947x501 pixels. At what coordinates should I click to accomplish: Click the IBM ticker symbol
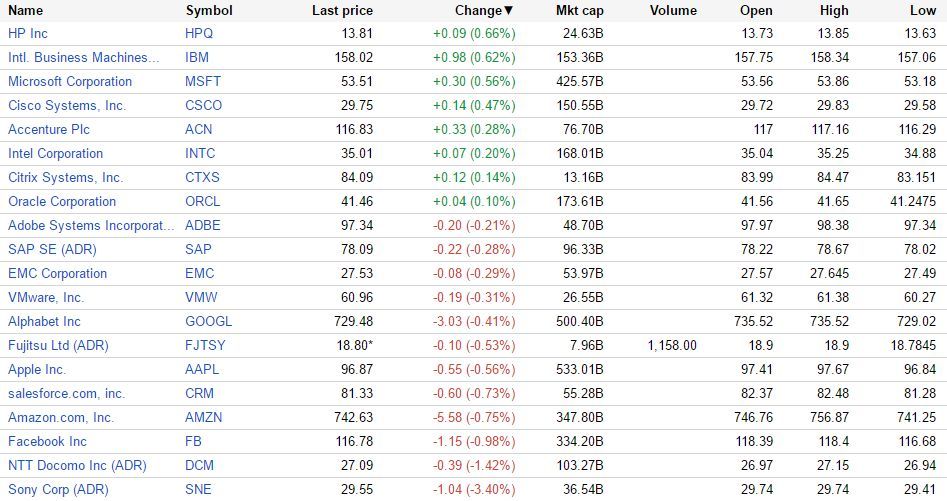click(x=197, y=57)
